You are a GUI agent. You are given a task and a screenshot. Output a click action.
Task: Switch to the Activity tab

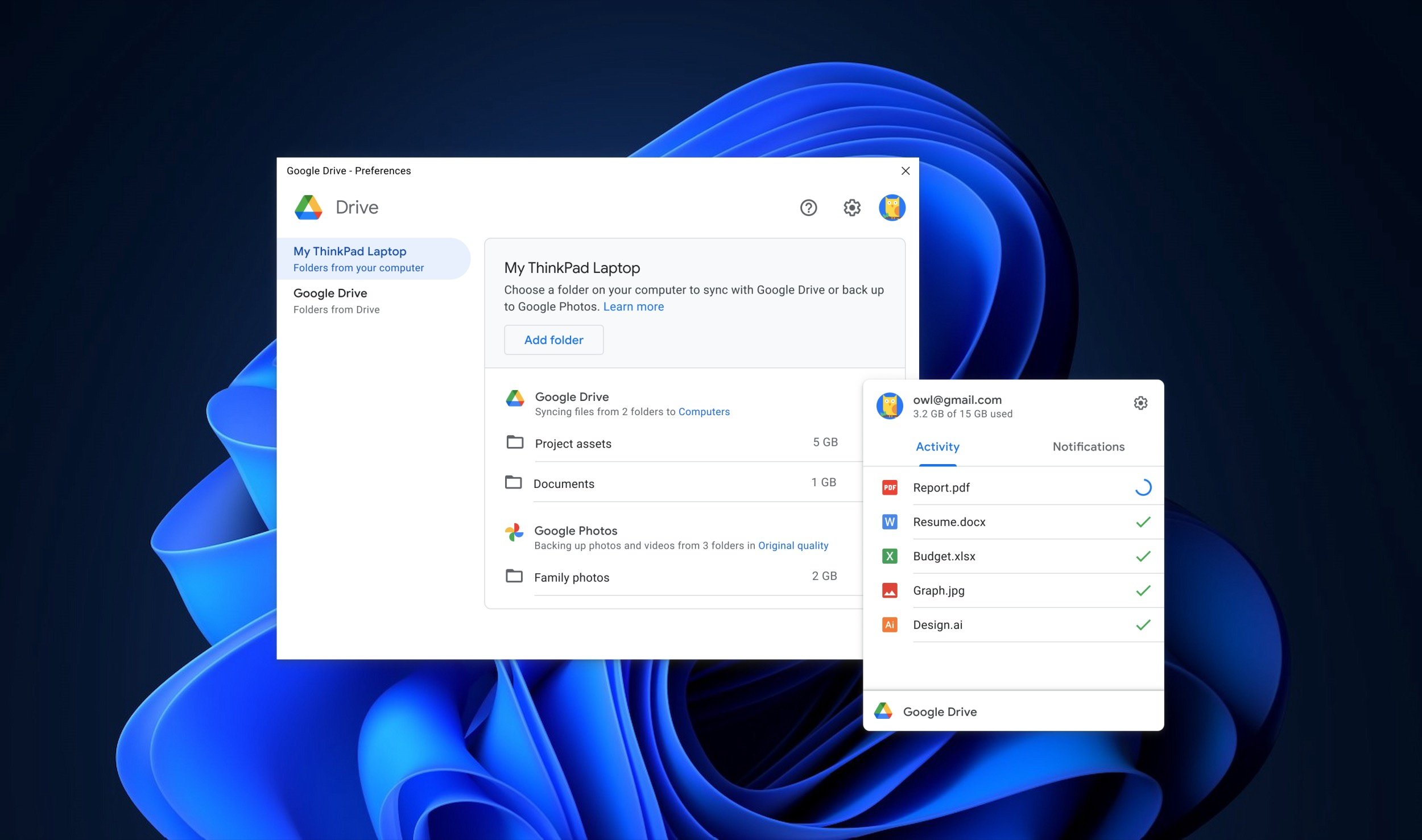pos(937,447)
